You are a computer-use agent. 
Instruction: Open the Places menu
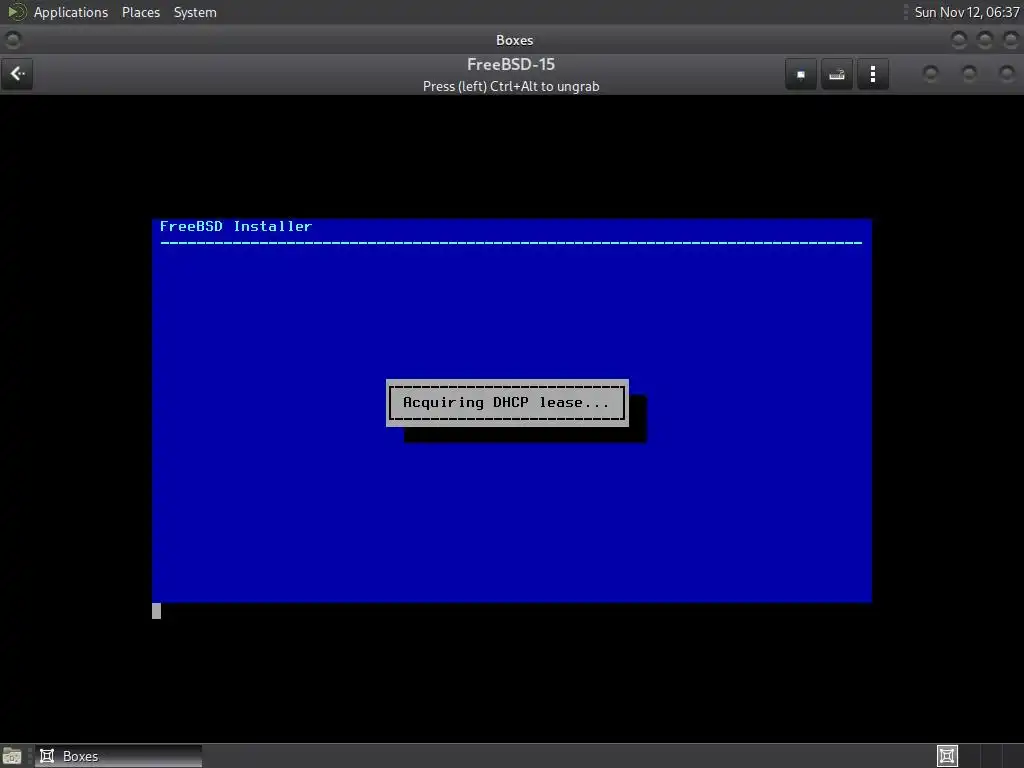click(140, 12)
